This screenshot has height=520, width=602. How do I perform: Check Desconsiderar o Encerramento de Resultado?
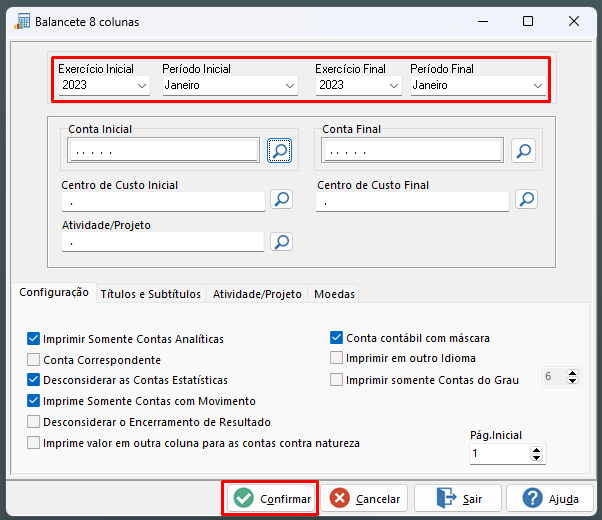pos(33,422)
